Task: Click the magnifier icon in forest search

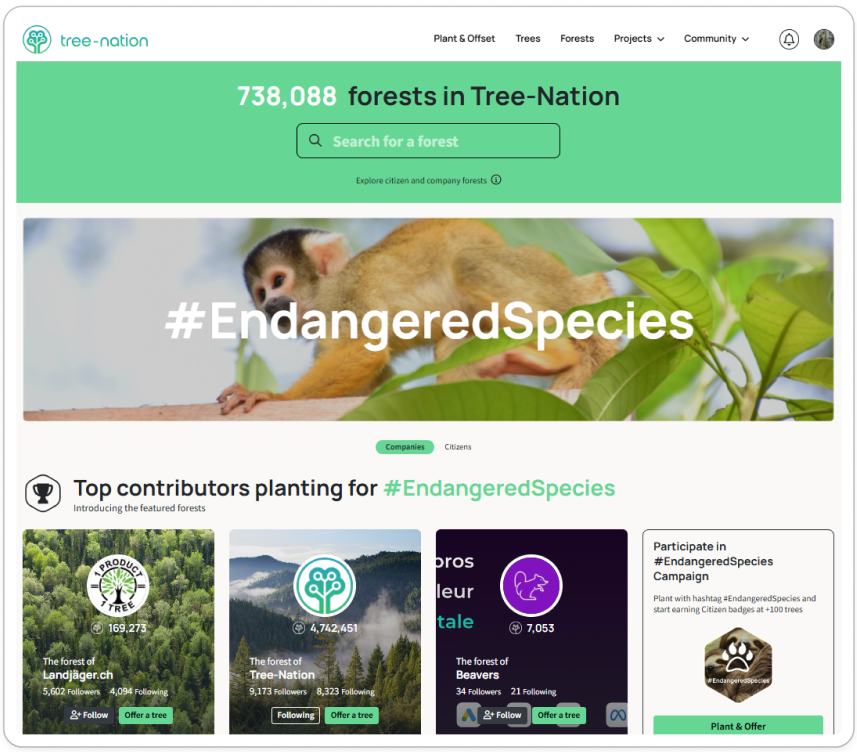Action: point(315,140)
